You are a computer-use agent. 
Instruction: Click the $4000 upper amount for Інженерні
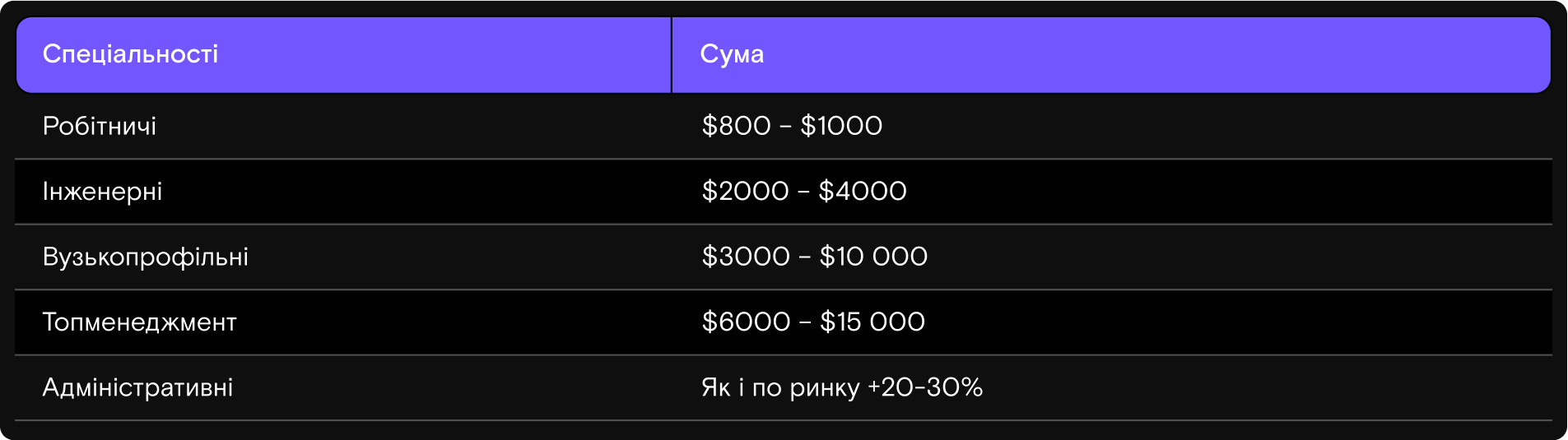[862, 192]
